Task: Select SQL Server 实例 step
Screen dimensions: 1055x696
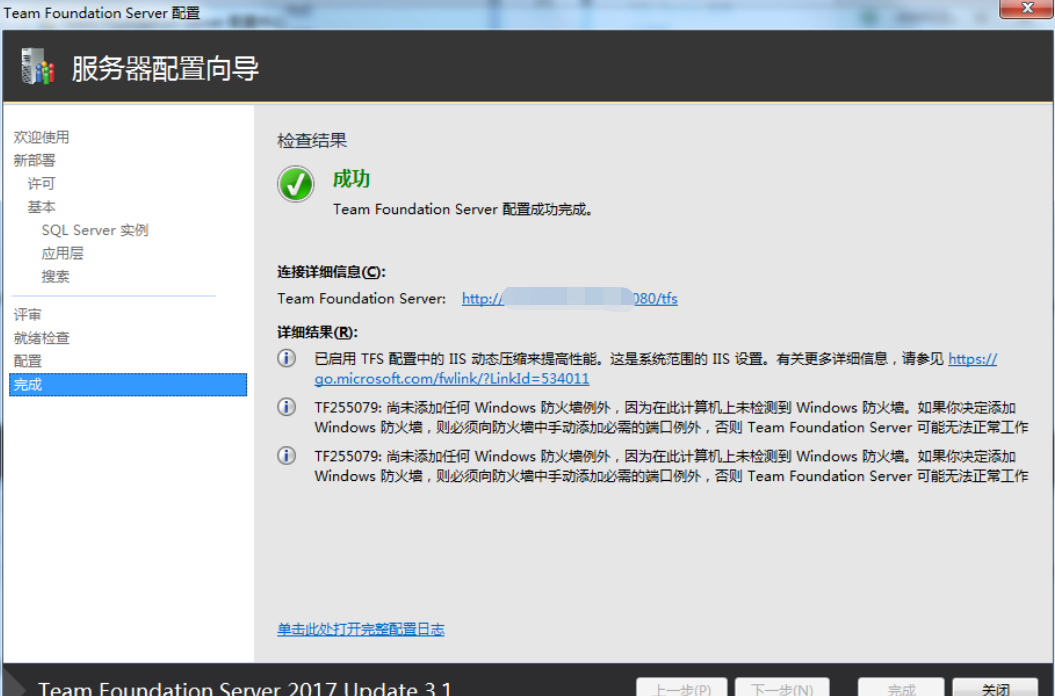Action: click(95, 230)
